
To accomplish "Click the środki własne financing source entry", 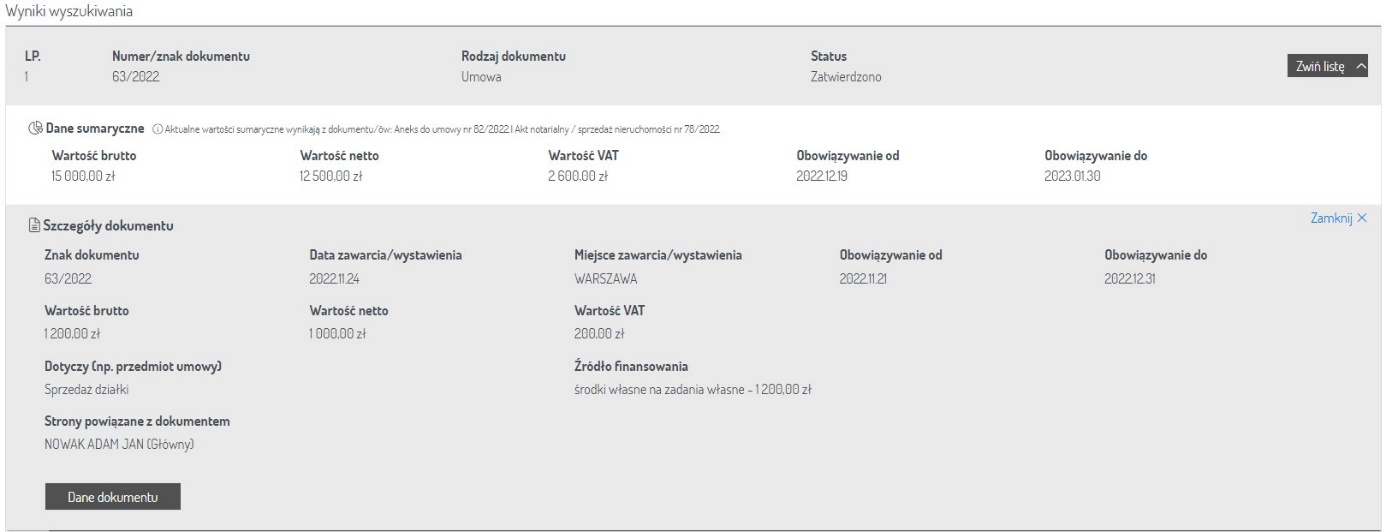I will point(685,390).
